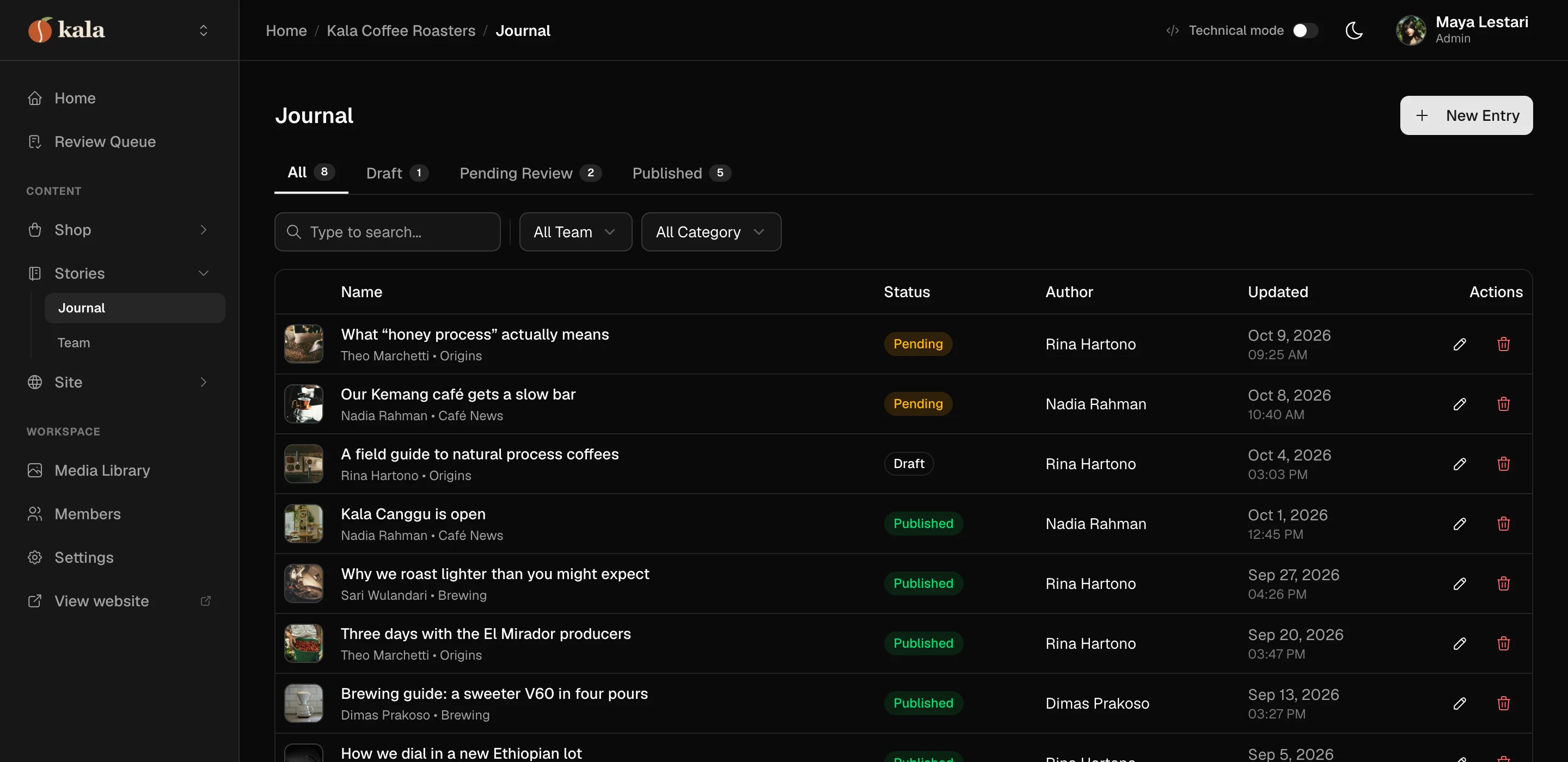Delete the 'A field guide to natural process coffees' draft
This screenshot has height=762, width=1568.
(x=1503, y=464)
